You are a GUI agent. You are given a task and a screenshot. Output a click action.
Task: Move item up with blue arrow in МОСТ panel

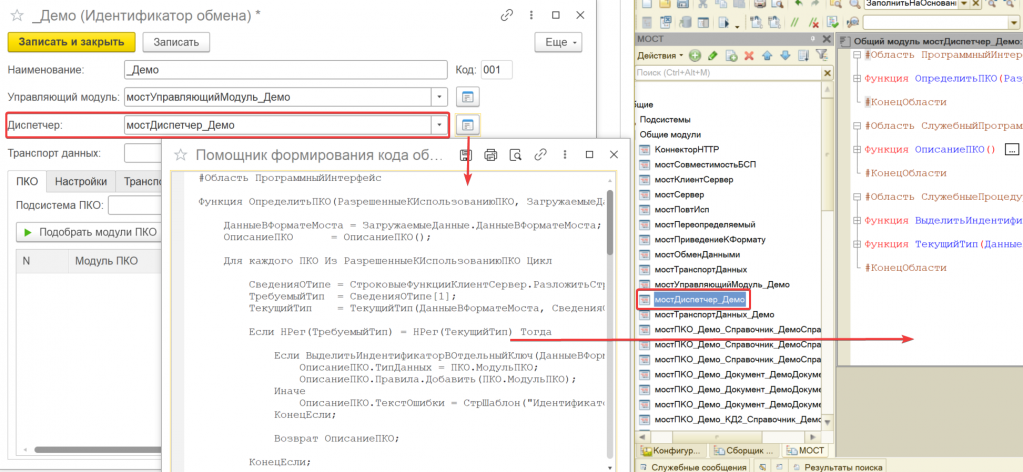[x=768, y=56]
